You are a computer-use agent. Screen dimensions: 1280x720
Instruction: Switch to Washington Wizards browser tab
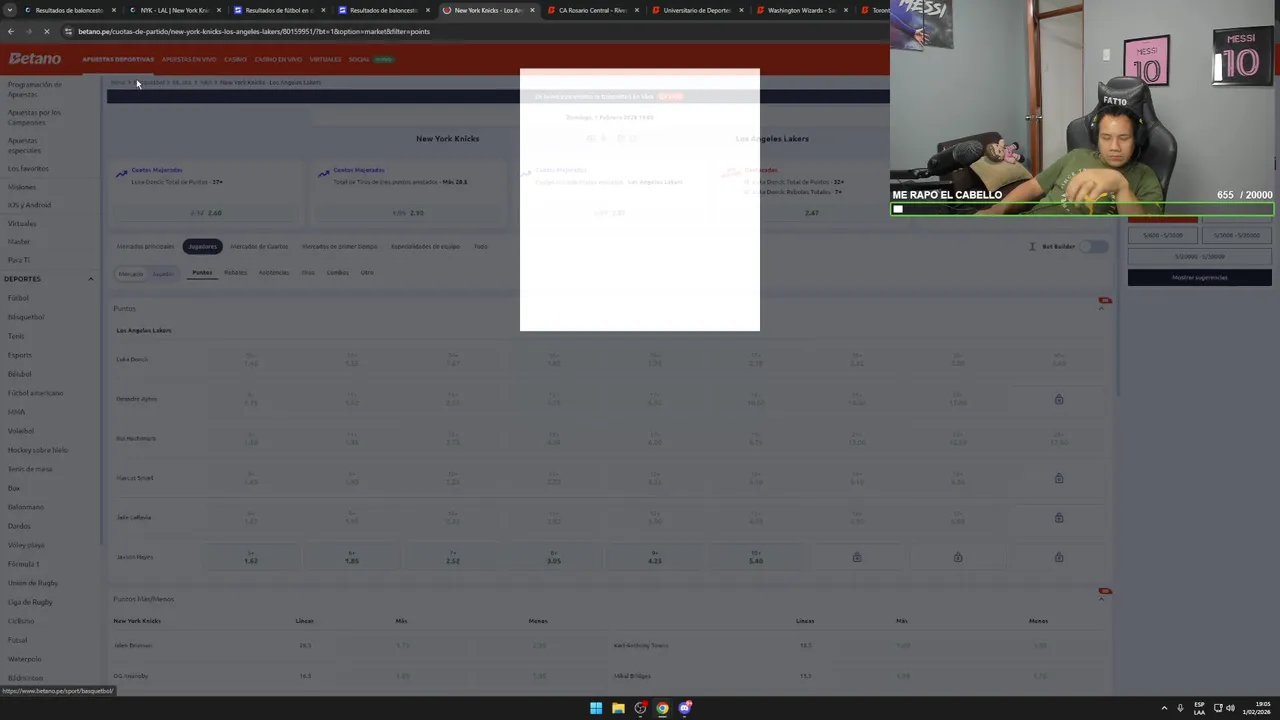(800, 10)
